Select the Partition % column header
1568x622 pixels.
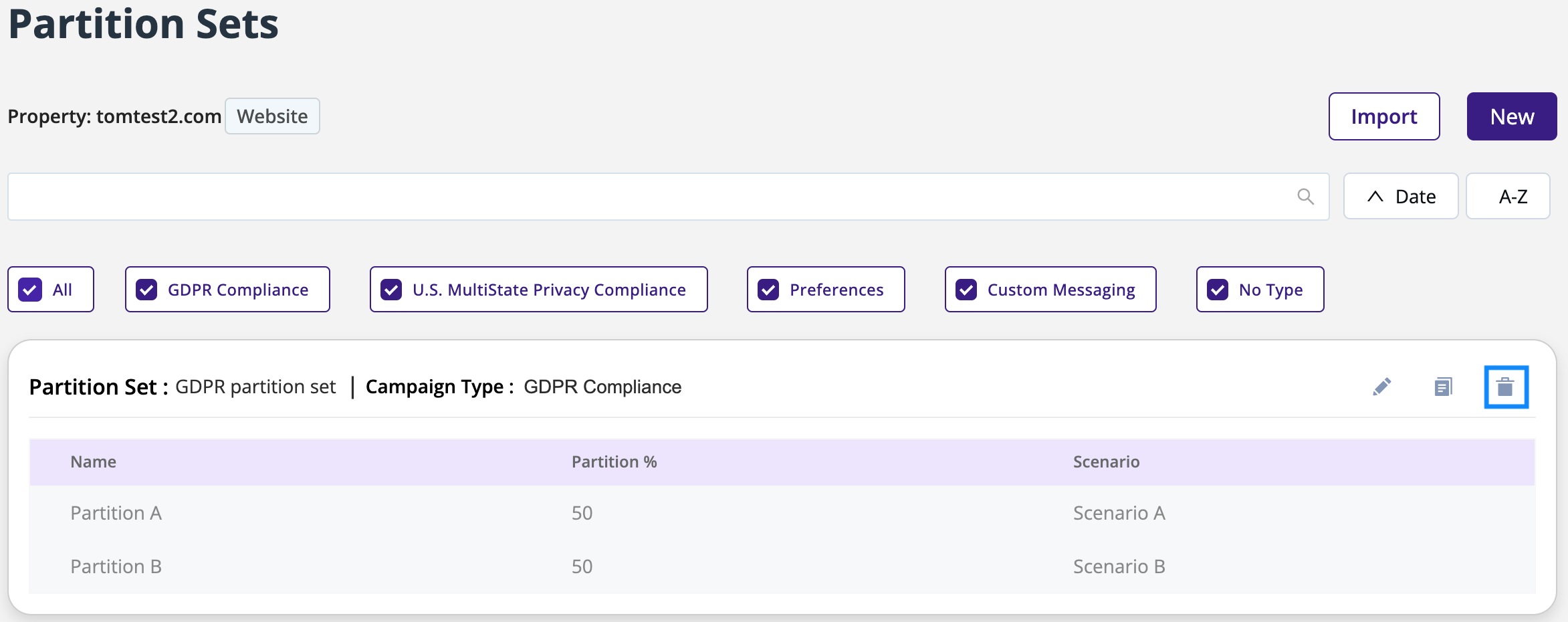614,462
